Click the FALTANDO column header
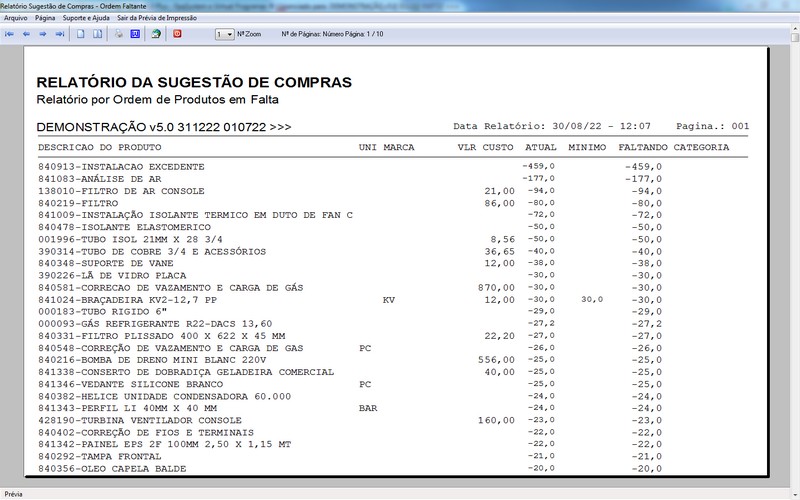This screenshot has height=500, width=800. coord(643,147)
